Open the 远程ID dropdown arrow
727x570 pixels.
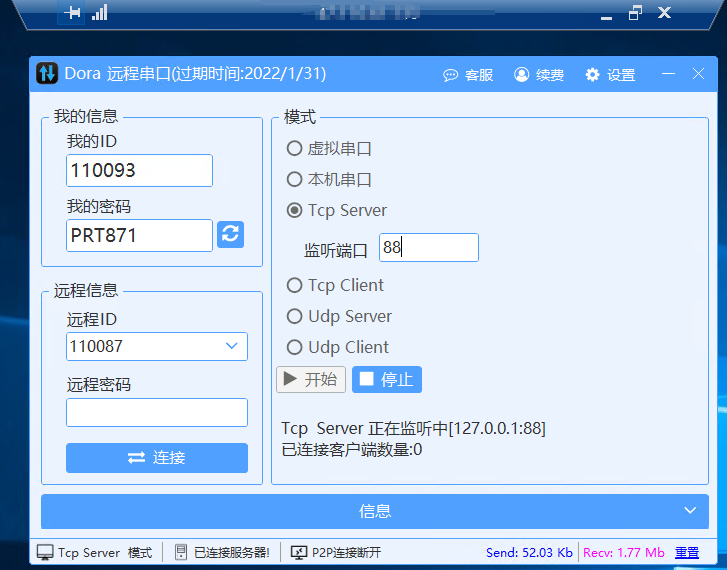tap(232, 346)
